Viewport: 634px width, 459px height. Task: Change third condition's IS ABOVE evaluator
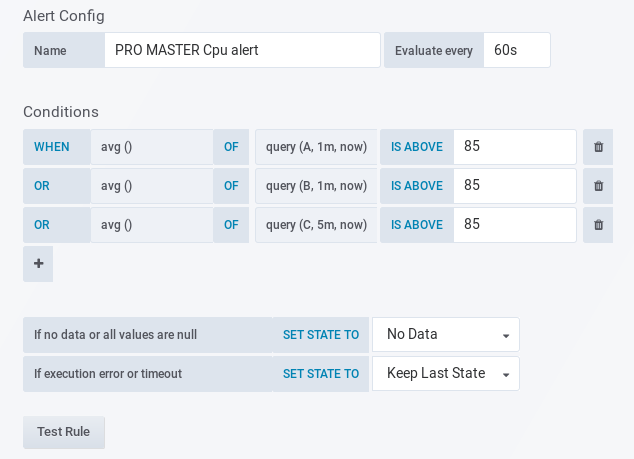point(416,225)
